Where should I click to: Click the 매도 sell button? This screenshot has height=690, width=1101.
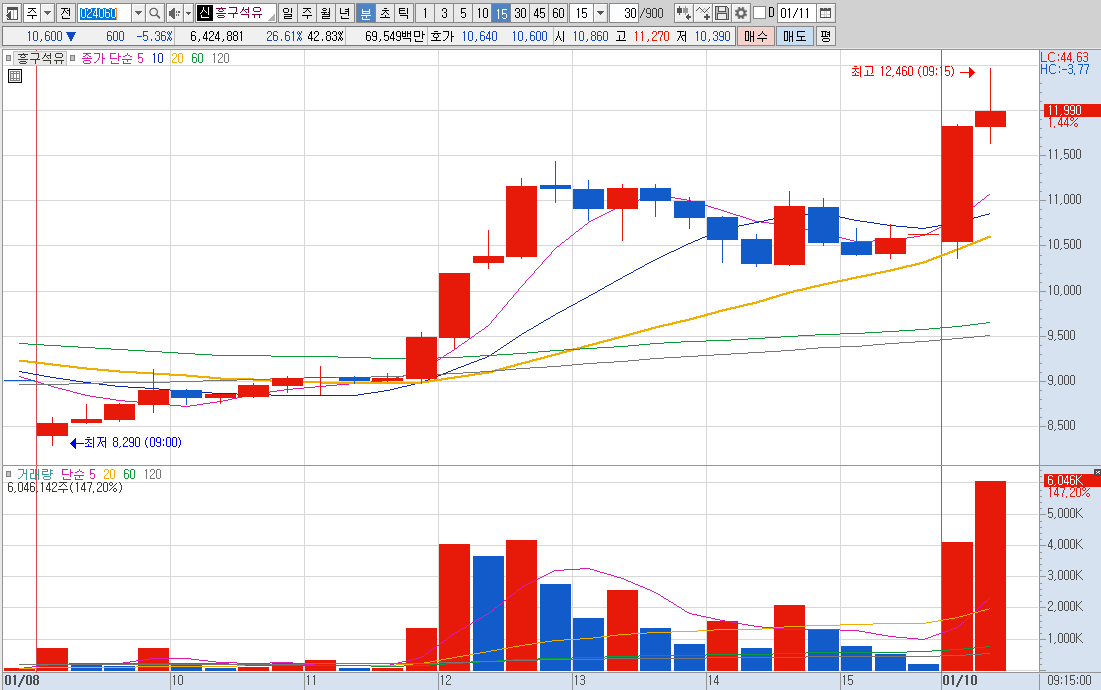(x=795, y=36)
